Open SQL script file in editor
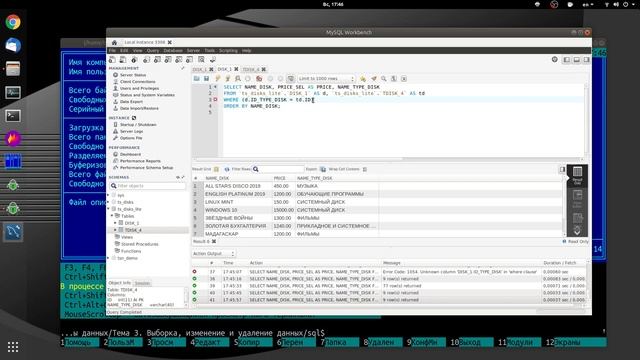 197,79
